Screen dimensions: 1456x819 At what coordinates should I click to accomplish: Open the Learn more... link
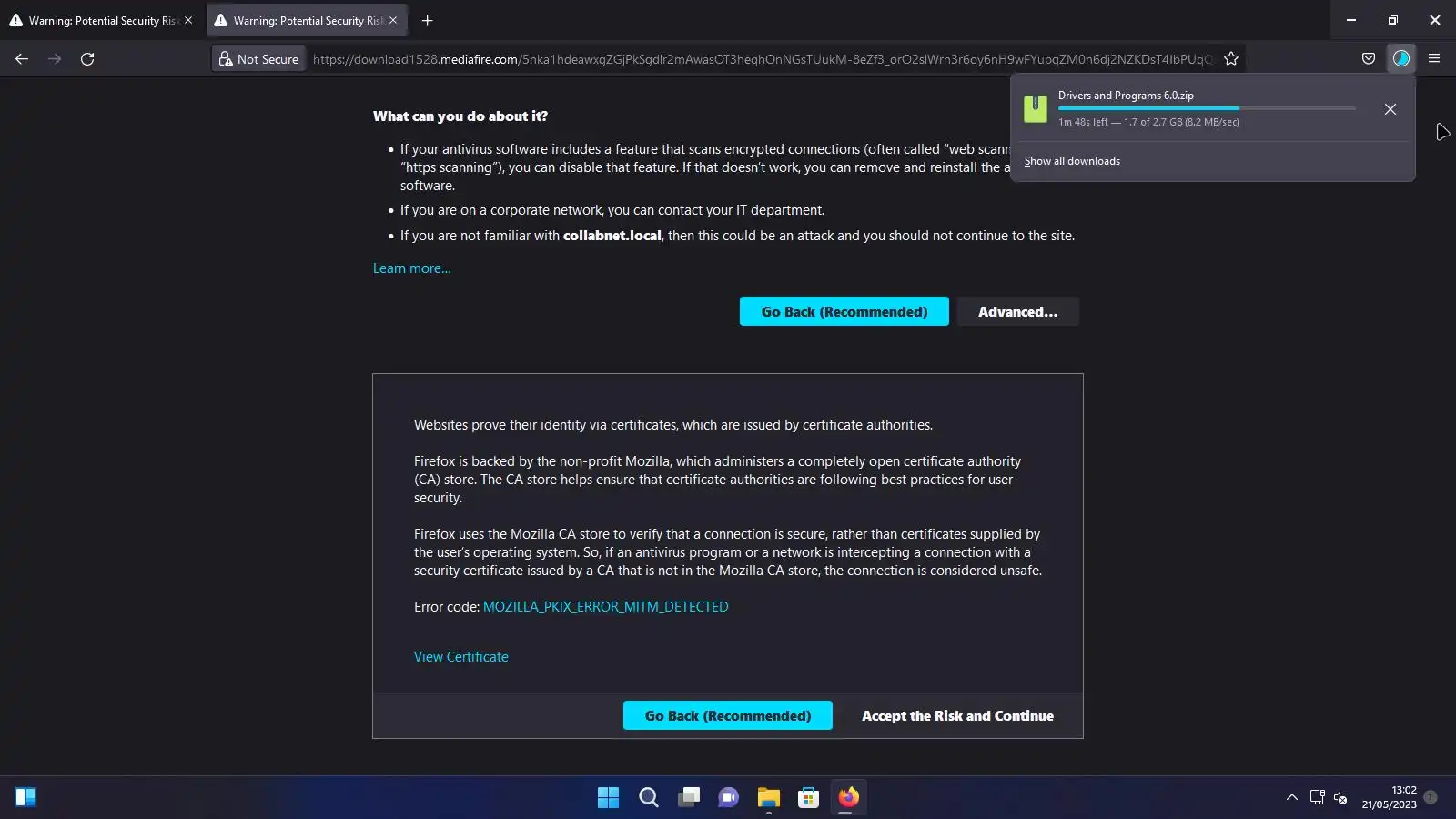(x=411, y=268)
